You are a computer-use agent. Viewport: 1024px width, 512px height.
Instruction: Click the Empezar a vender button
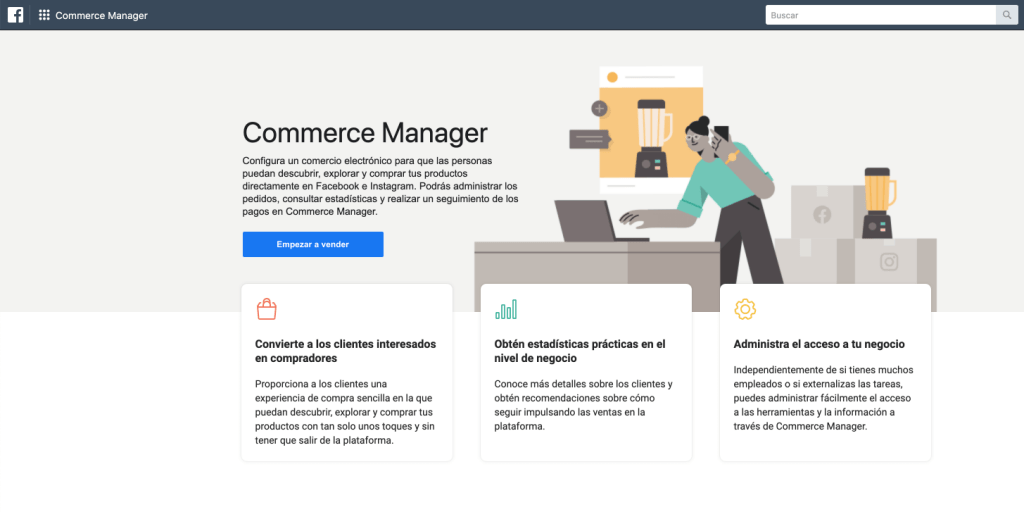click(313, 244)
